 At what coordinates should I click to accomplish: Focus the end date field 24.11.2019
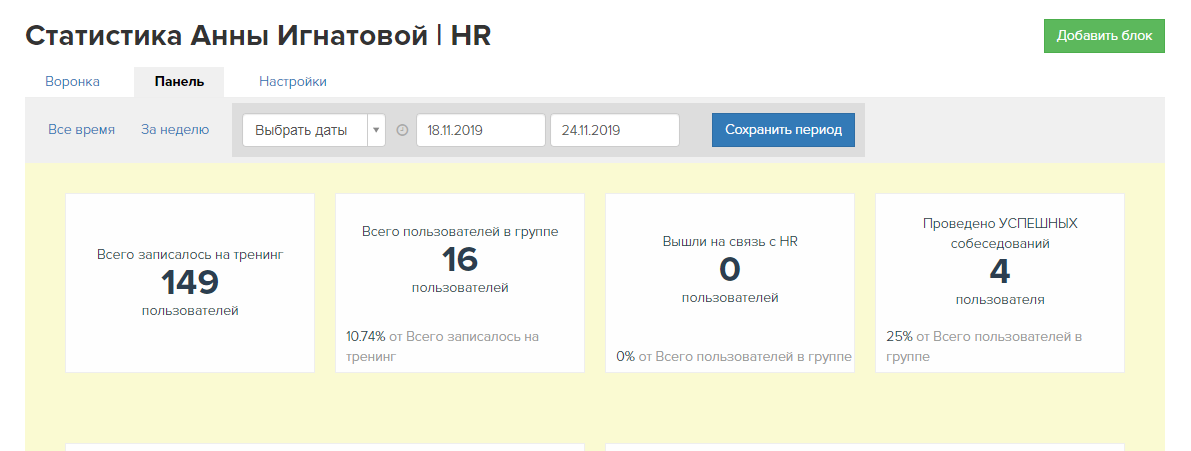[614, 130]
